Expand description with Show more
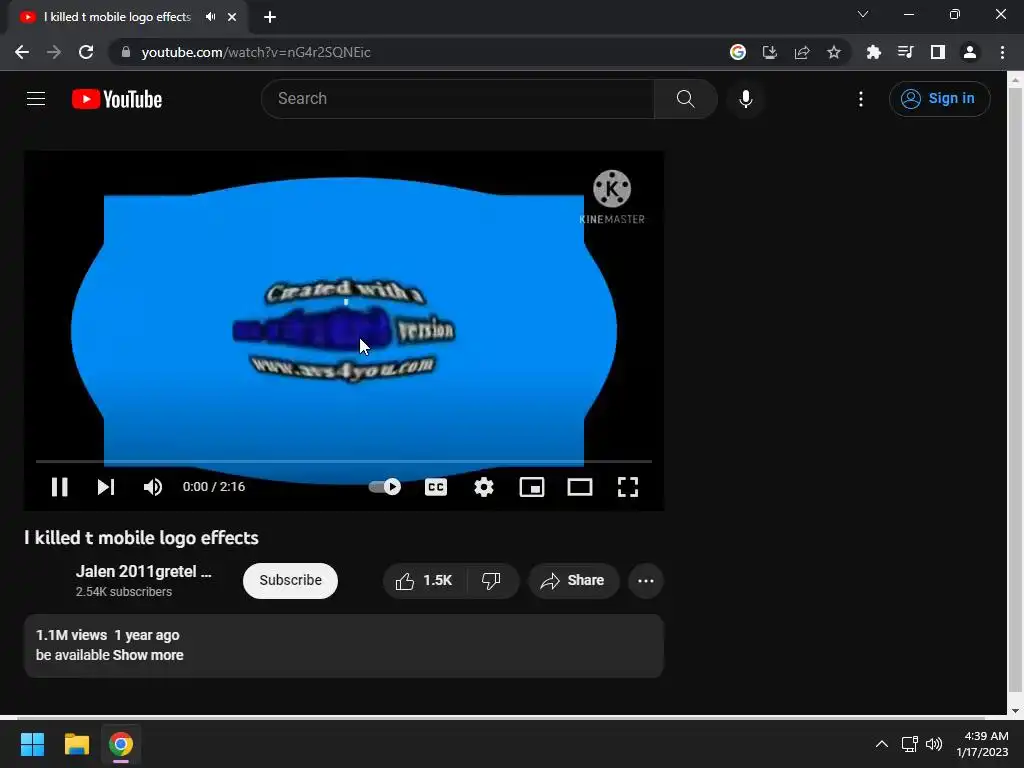 (x=148, y=655)
